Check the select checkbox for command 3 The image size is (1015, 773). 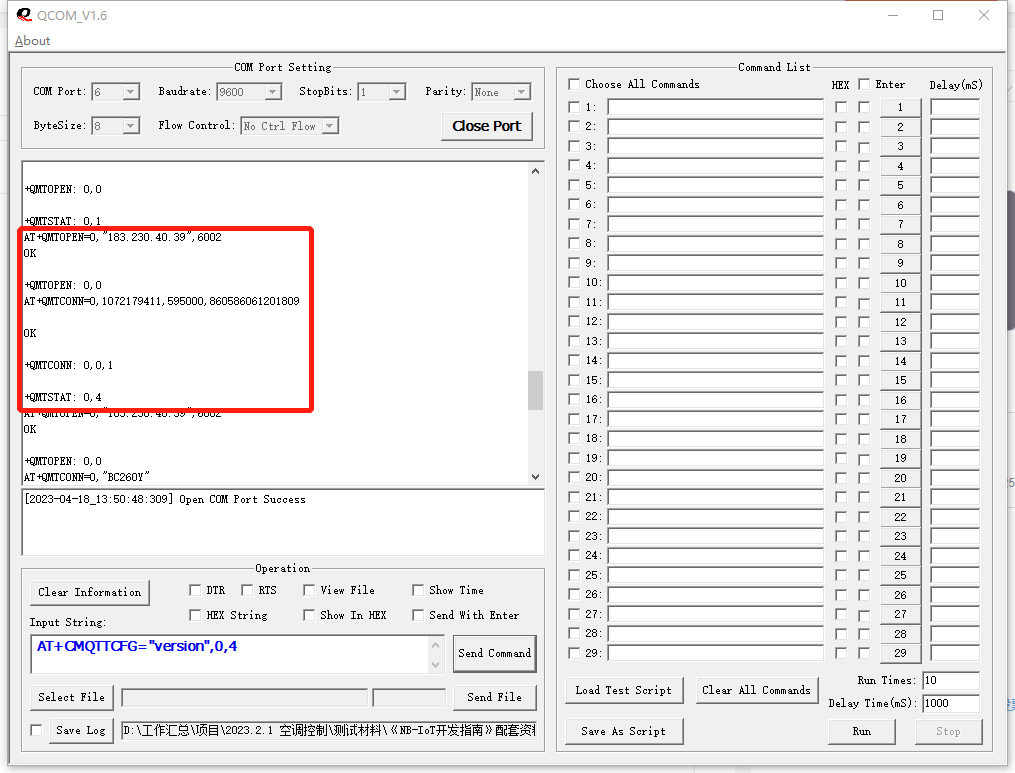(x=574, y=146)
